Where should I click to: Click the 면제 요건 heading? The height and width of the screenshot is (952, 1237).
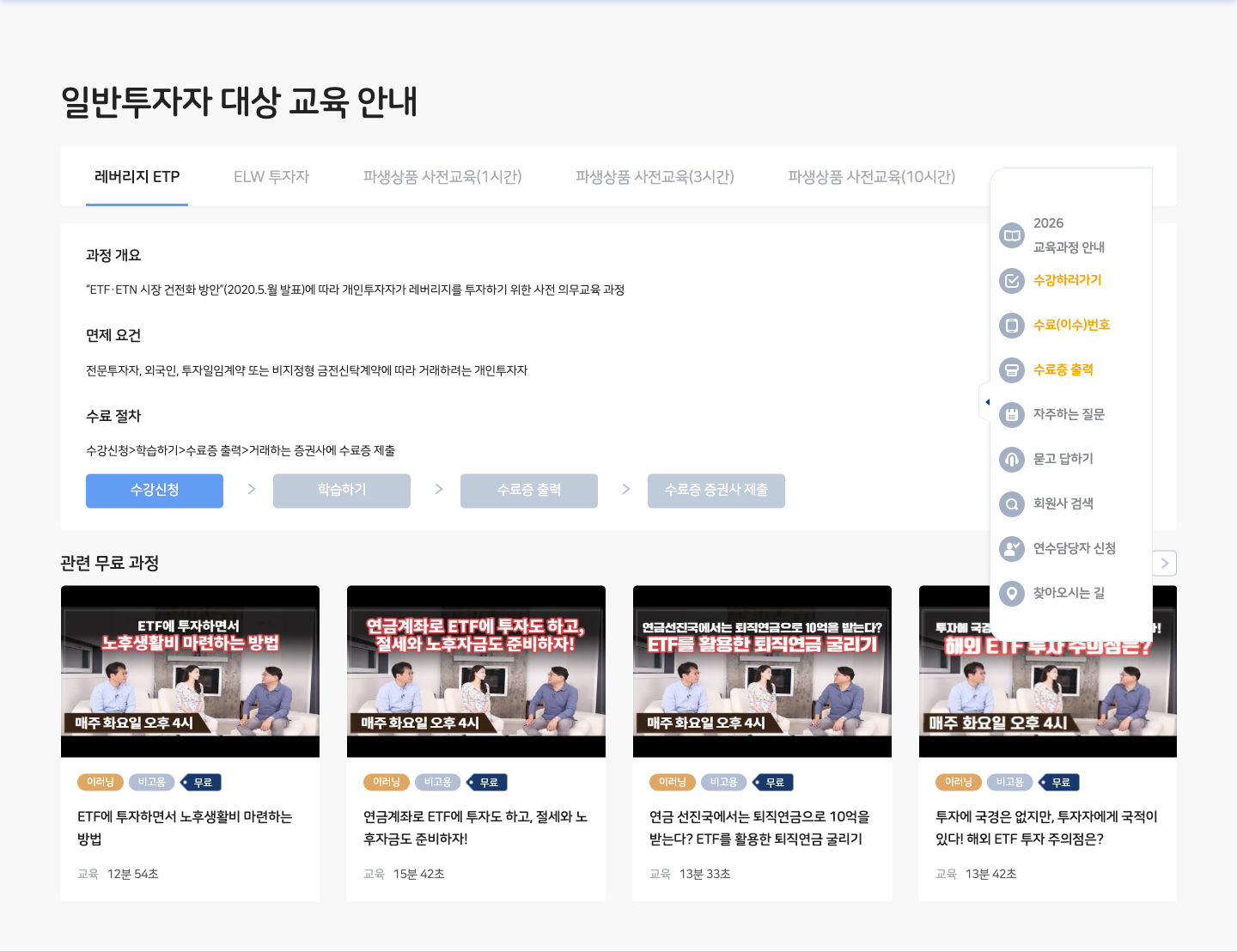(x=113, y=335)
